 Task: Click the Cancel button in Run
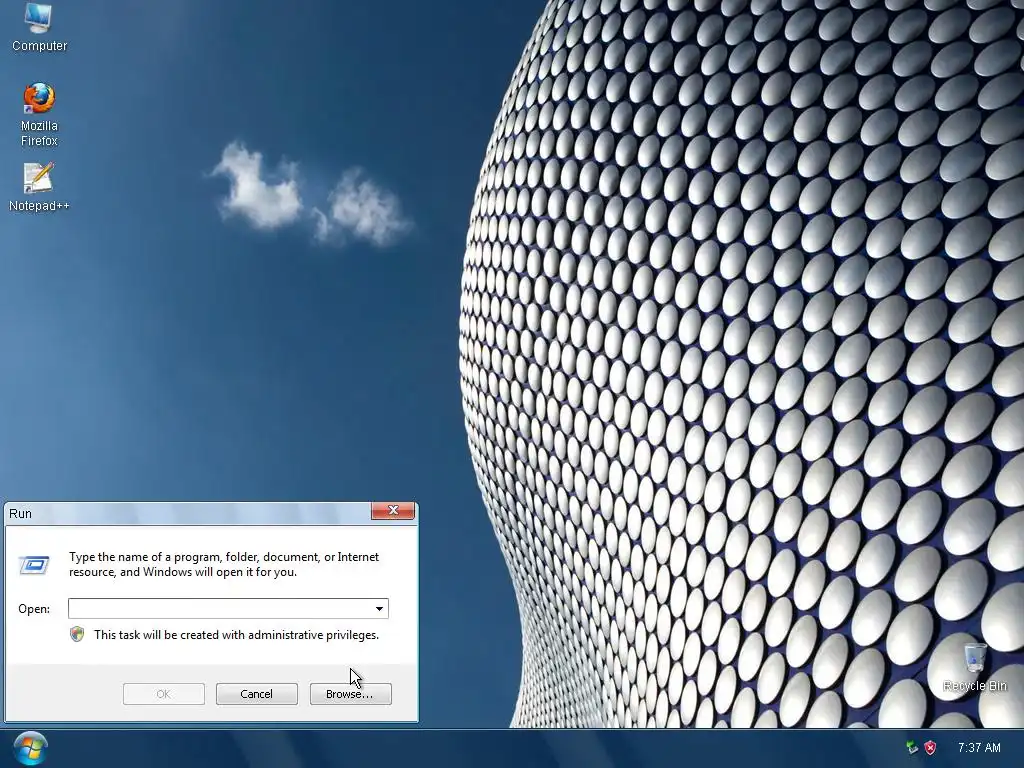click(257, 694)
